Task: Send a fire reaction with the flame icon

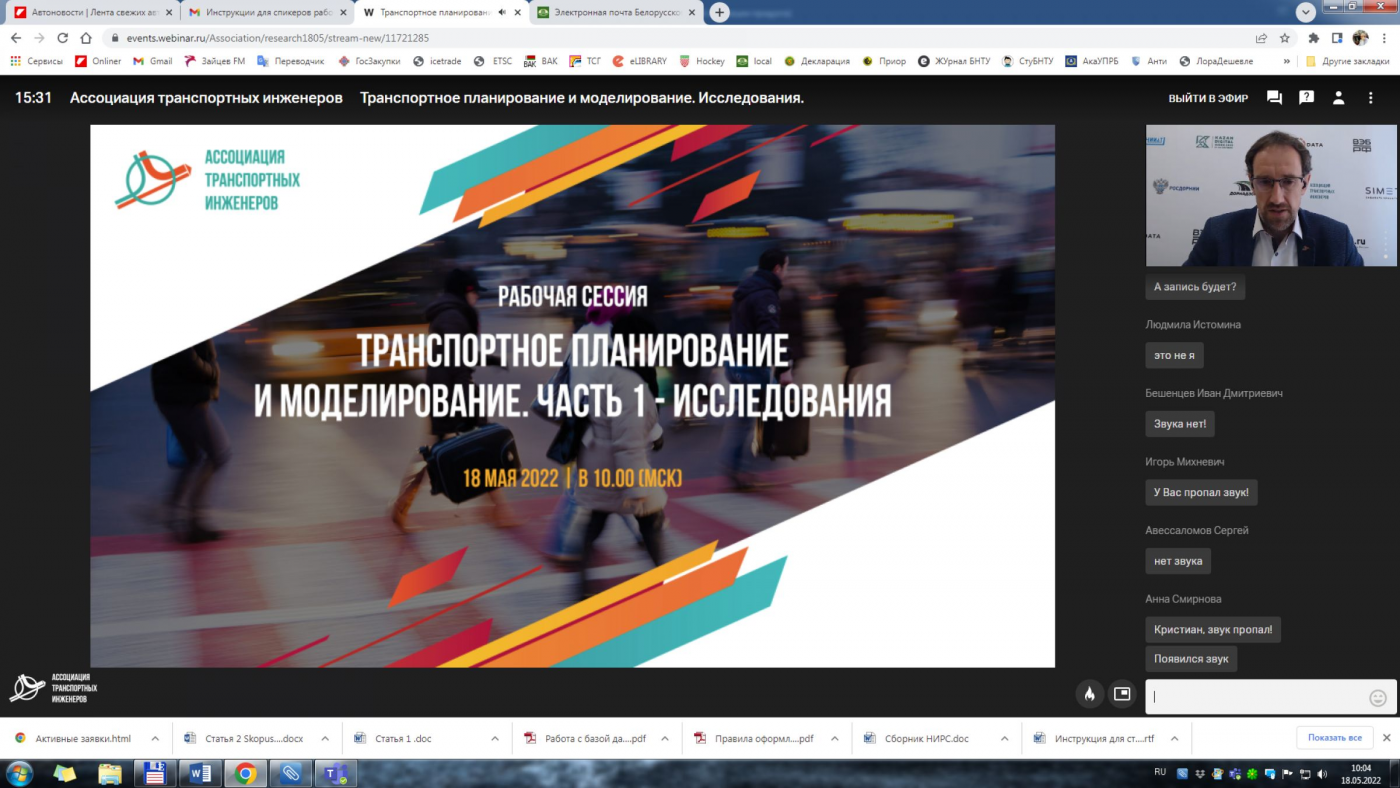Action: [x=1090, y=694]
